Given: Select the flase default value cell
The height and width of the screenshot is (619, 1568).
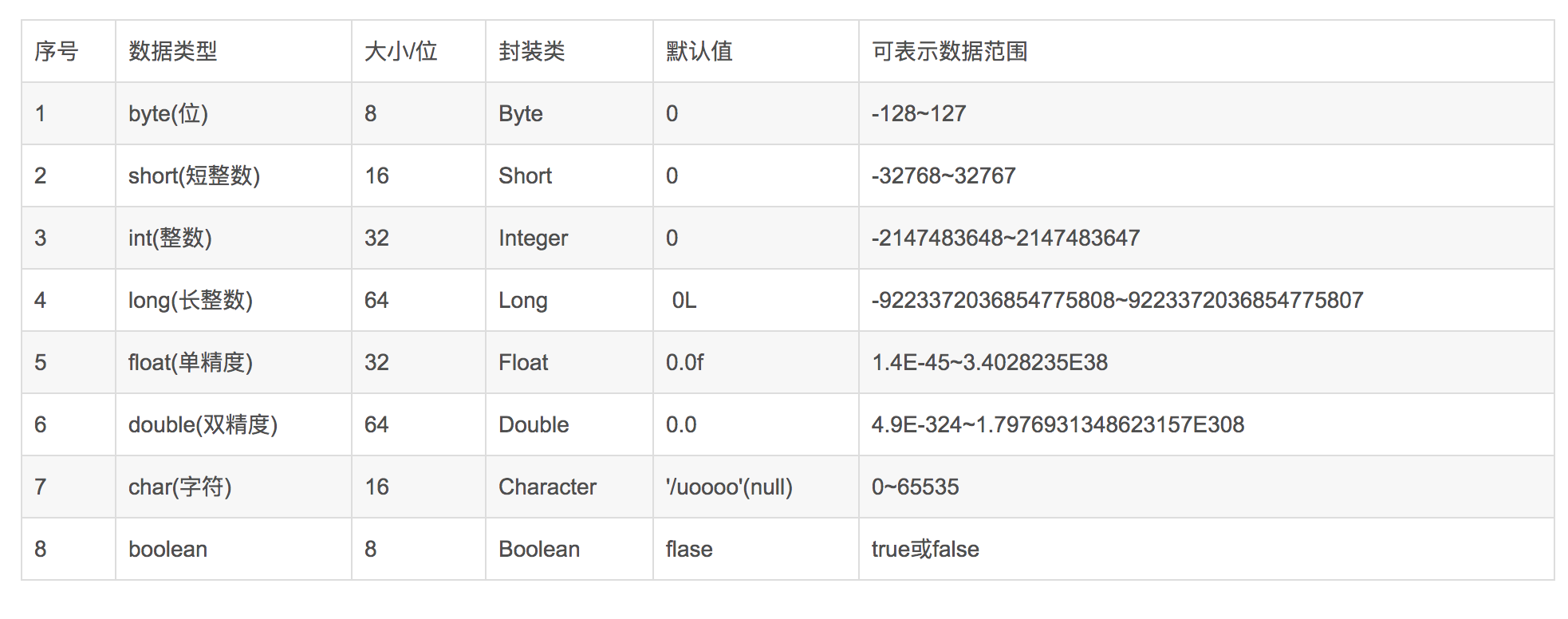Looking at the screenshot, I should (690, 550).
